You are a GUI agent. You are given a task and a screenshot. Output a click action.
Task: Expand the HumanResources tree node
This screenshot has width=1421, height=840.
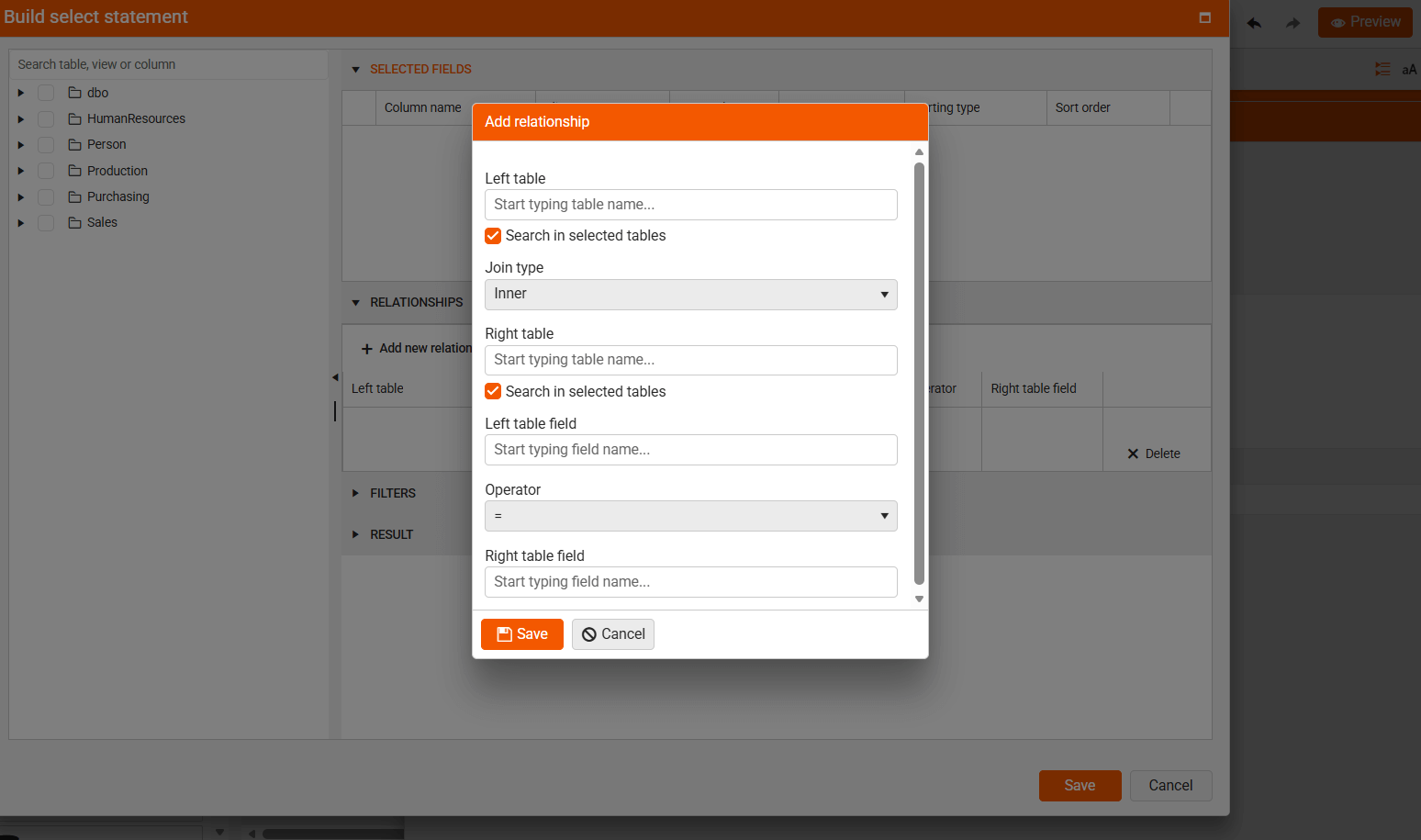21,118
